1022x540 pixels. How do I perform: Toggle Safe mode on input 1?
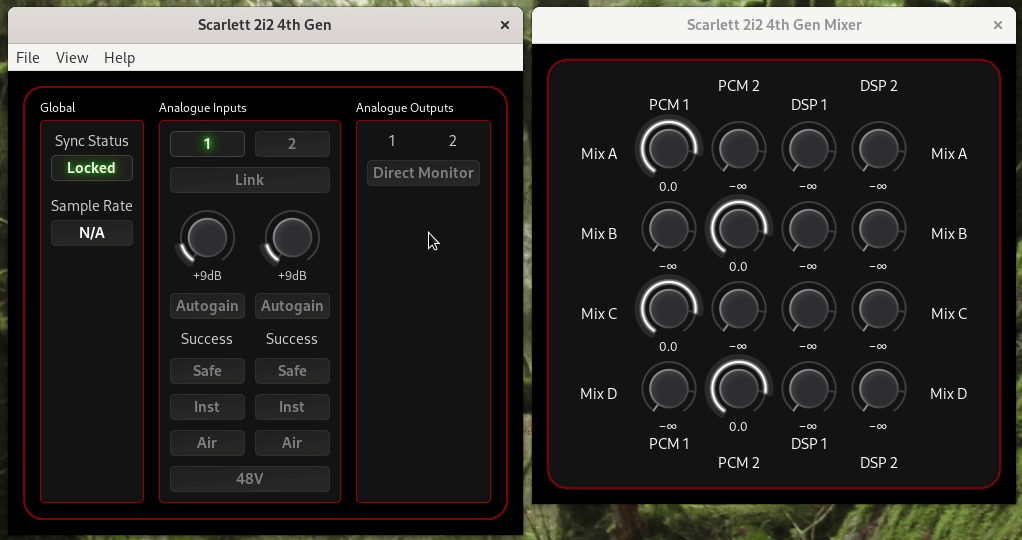pos(207,371)
